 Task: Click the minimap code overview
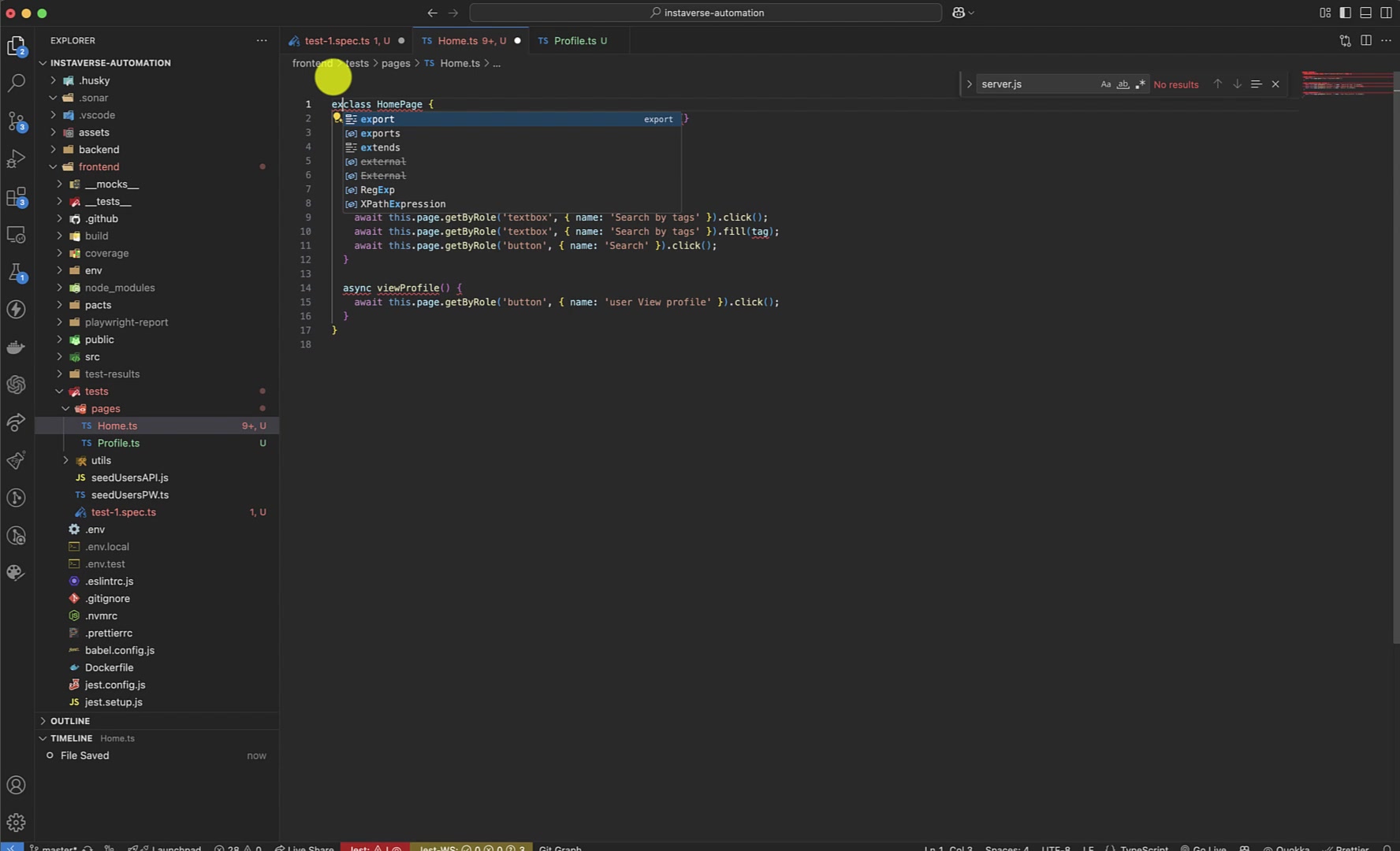[1346, 84]
